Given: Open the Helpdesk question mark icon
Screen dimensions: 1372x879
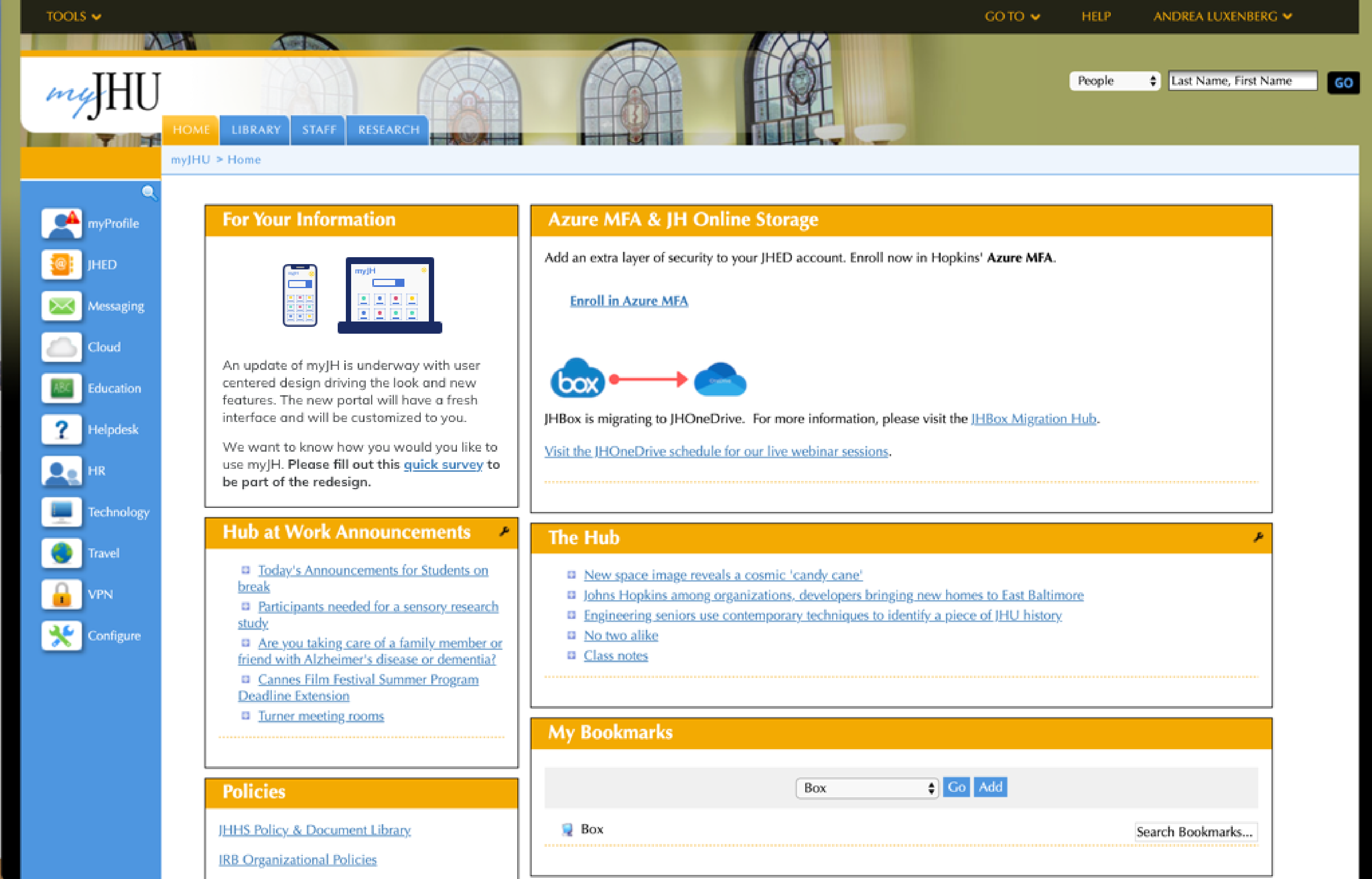Looking at the screenshot, I should point(61,429).
